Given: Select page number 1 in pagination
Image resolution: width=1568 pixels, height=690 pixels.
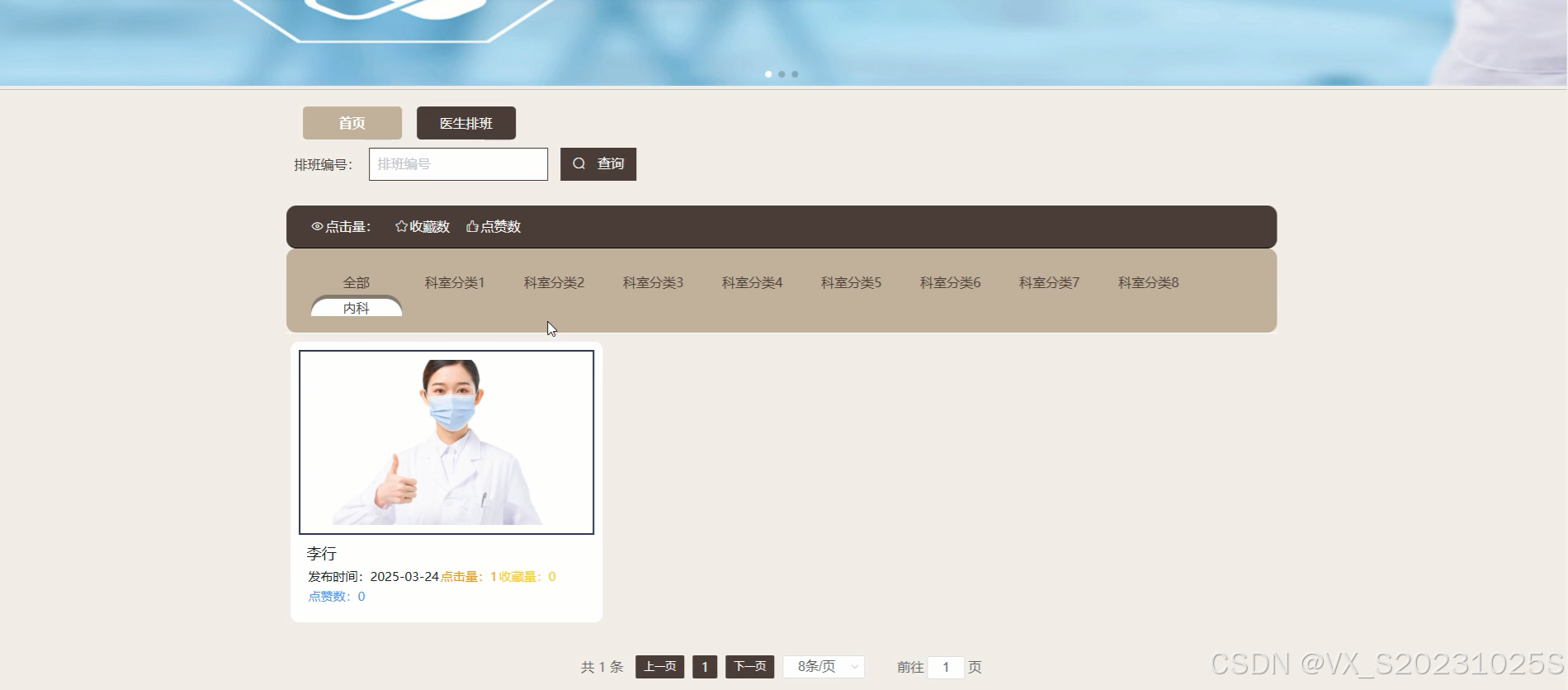Looking at the screenshot, I should (705, 666).
